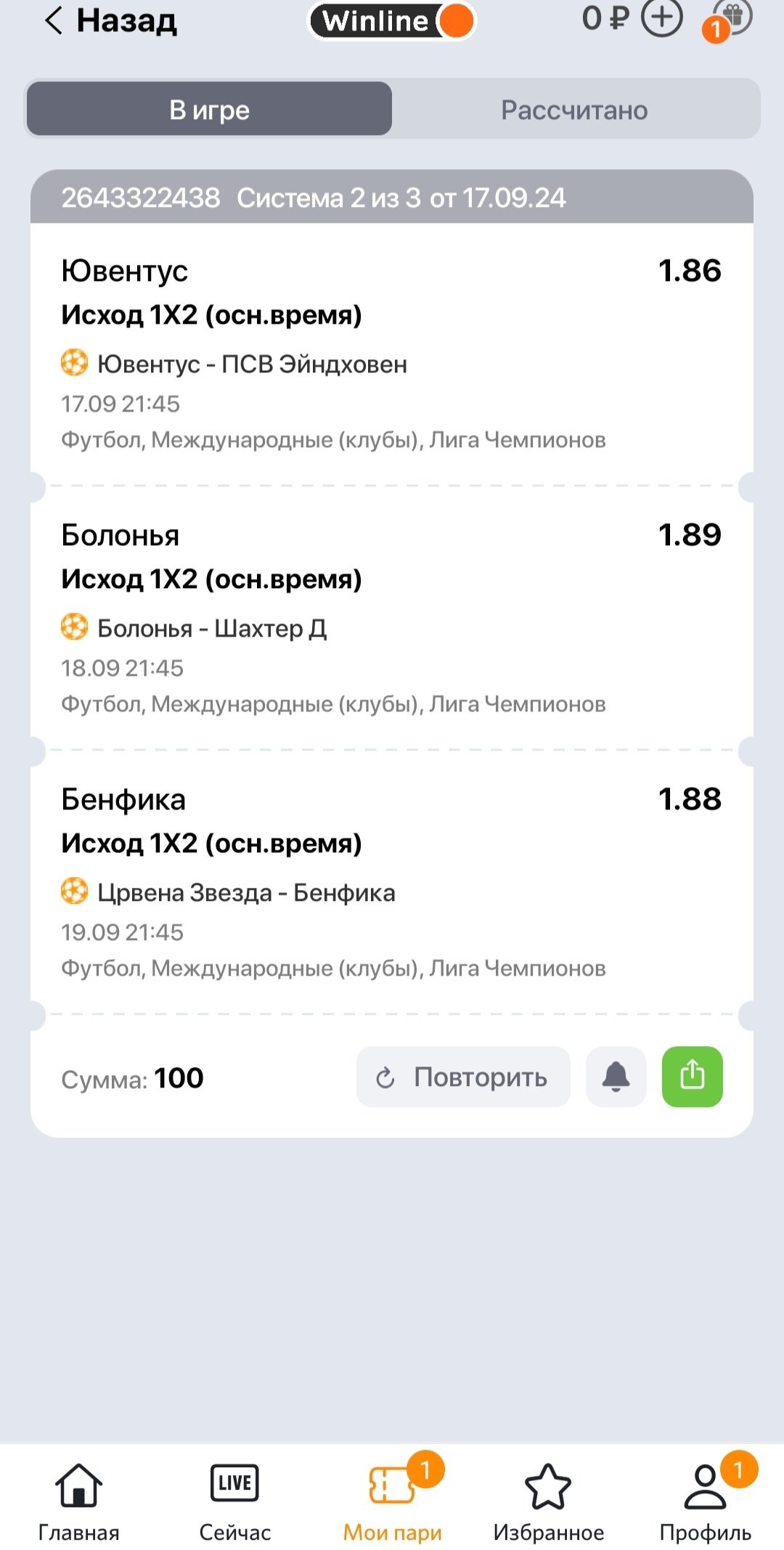Tap the 1.86 odds for Ювентус
The image size is (784, 1550).
click(690, 271)
